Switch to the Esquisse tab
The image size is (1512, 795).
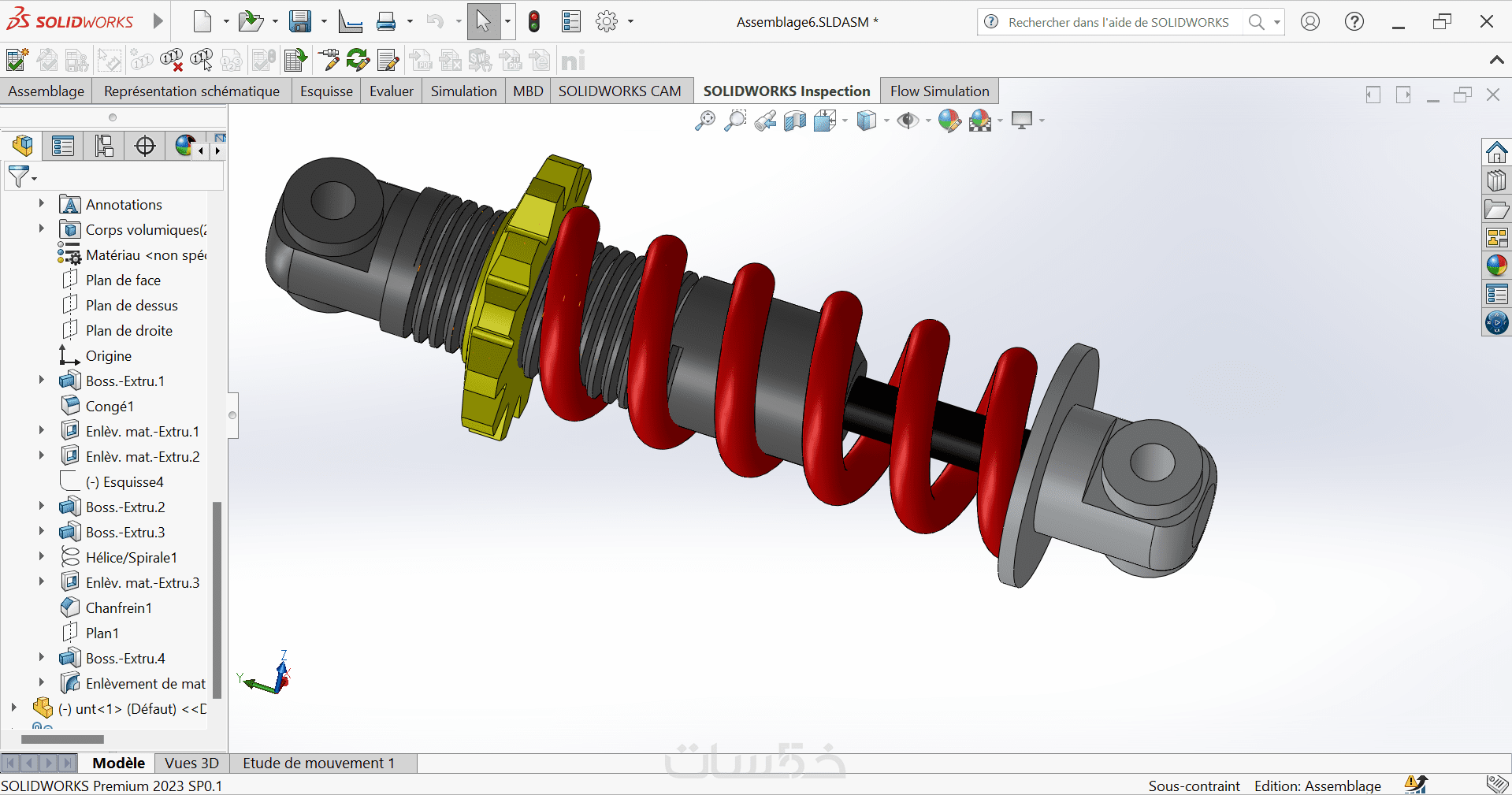[x=326, y=91]
